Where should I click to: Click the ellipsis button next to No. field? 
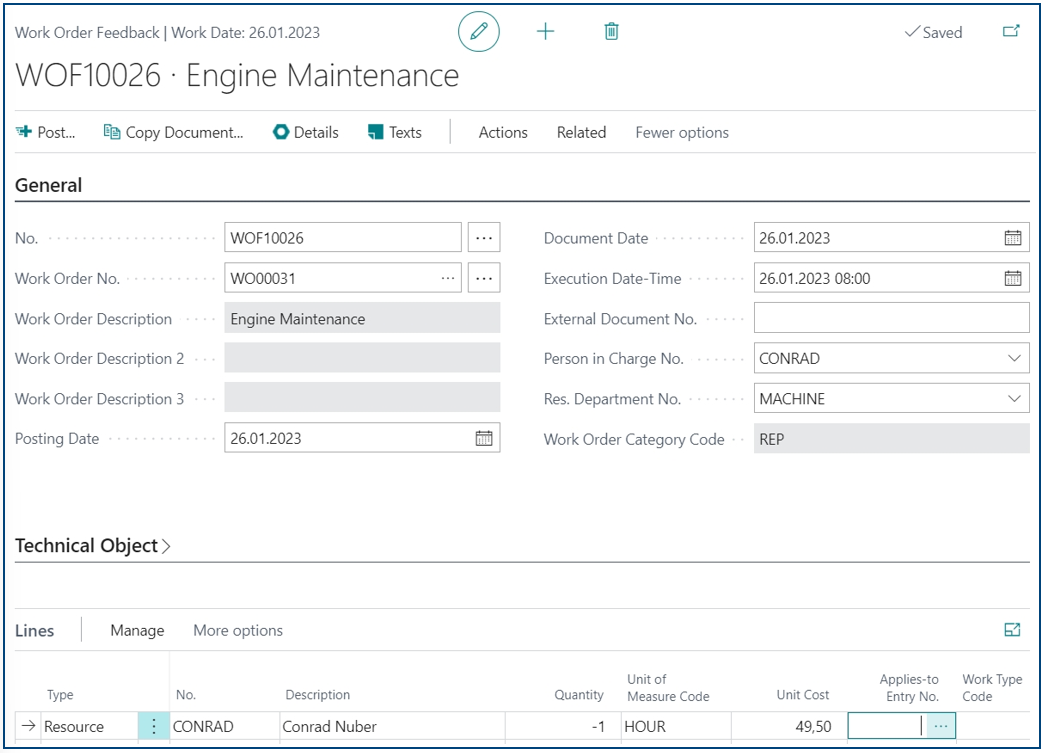(x=484, y=238)
